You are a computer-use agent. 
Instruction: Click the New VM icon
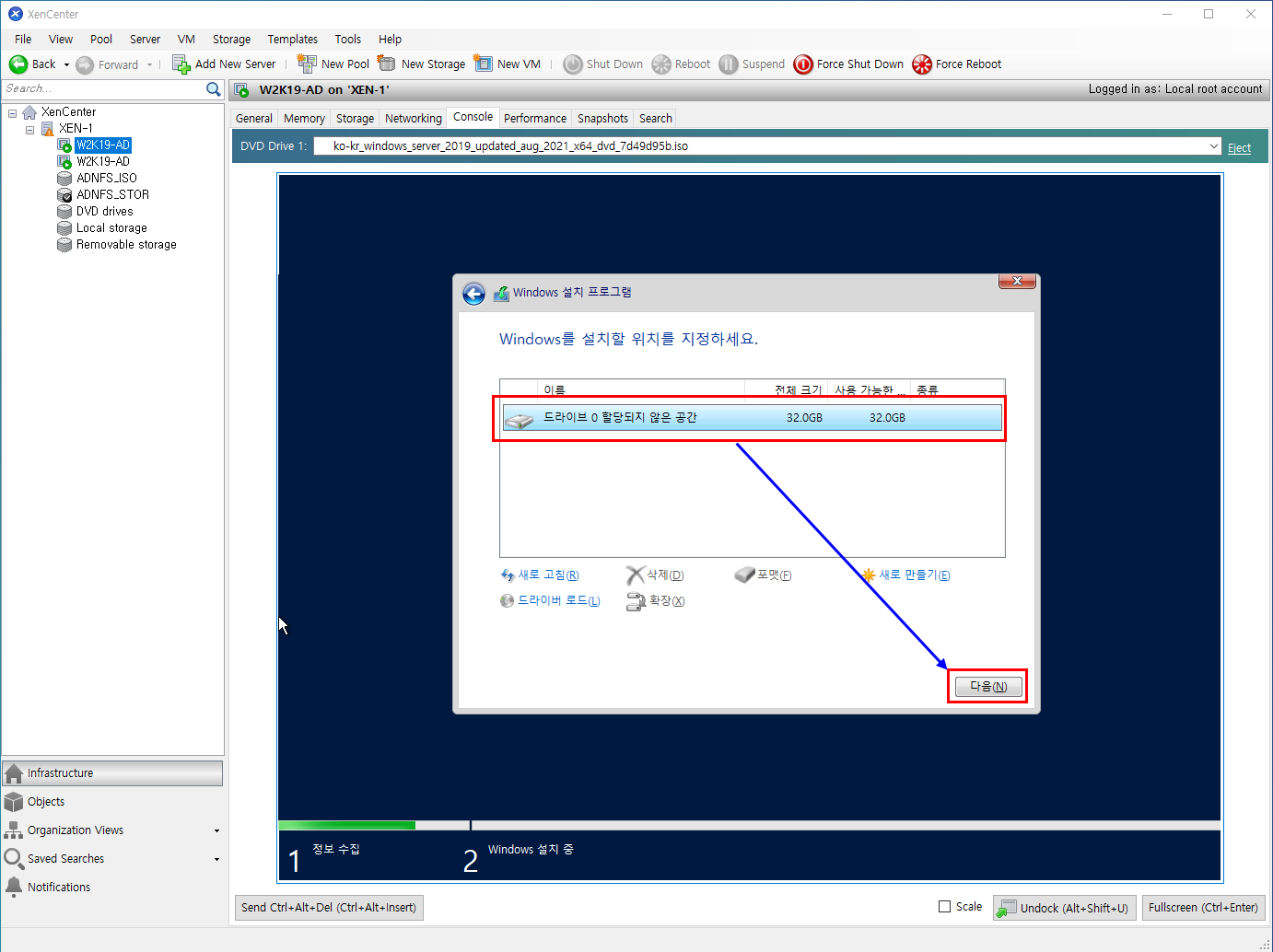(x=483, y=64)
